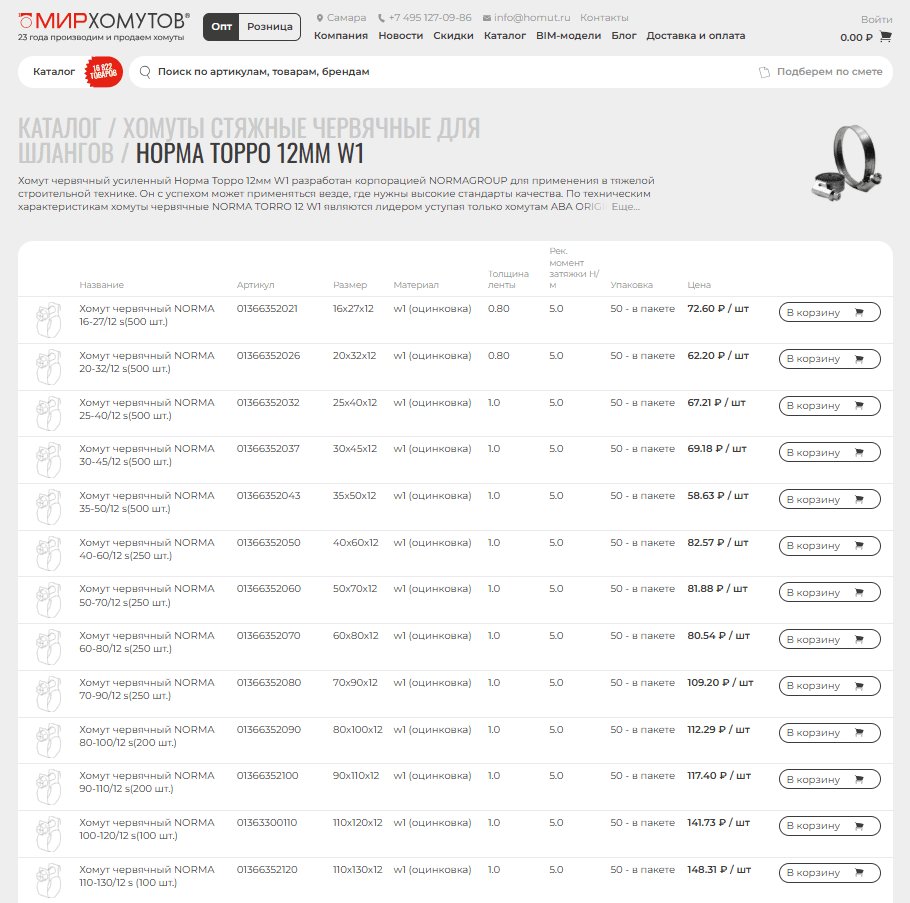The image size is (910, 903).
Task: Expand description with Еще... link
Action: (x=626, y=207)
